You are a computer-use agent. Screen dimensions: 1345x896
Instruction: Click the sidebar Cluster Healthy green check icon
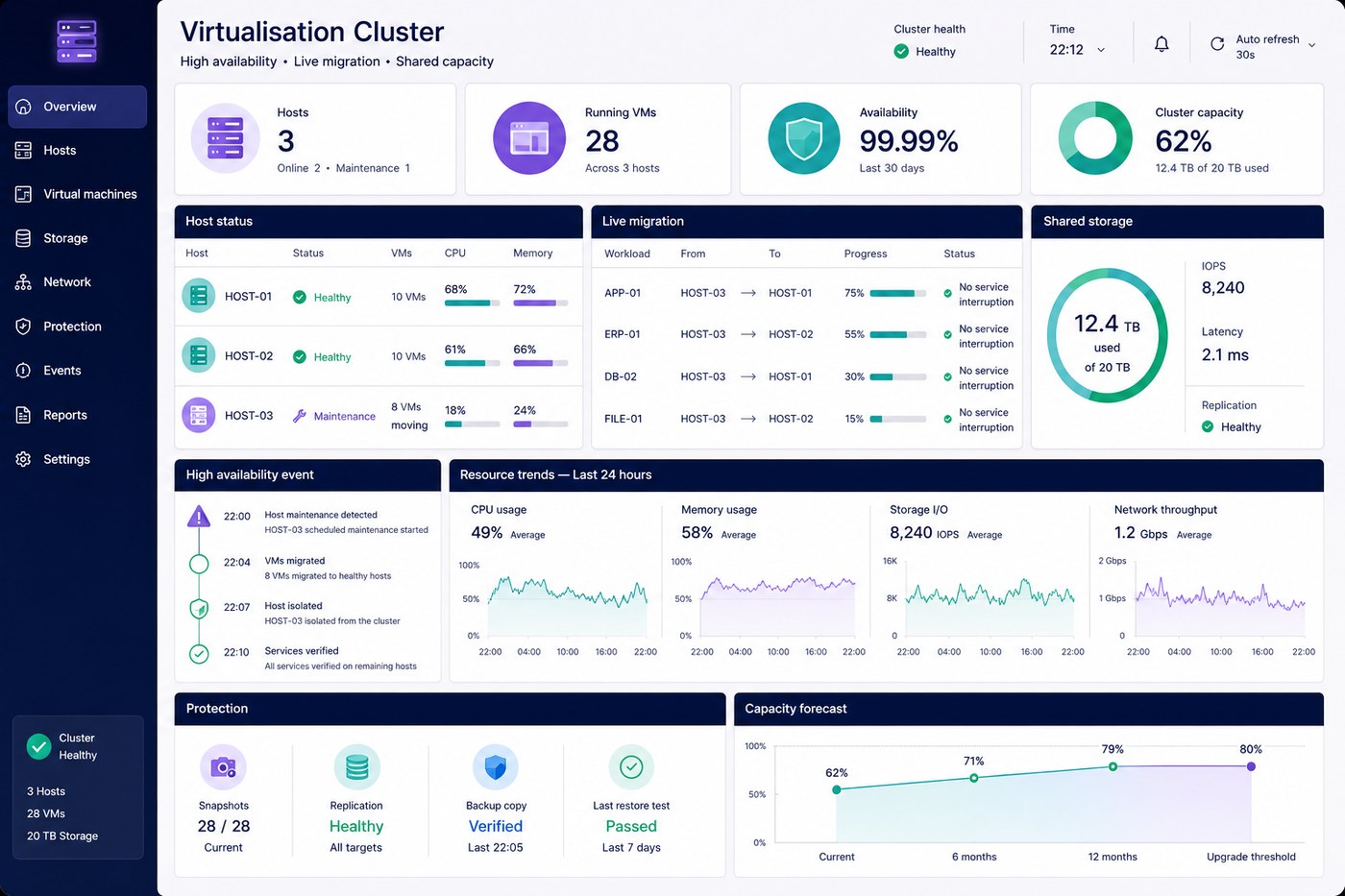point(39,746)
